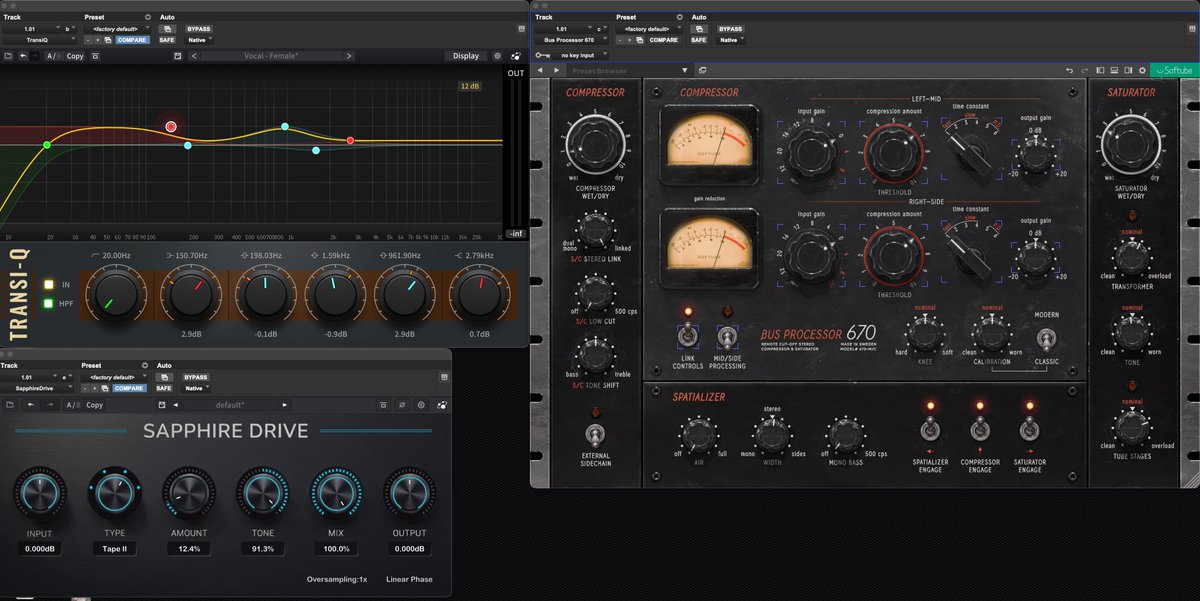Viewport: 1200px width, 601px height.
Task: Toggle right panel layout icon in Softube toolbar
Action: click(1128, 71)
